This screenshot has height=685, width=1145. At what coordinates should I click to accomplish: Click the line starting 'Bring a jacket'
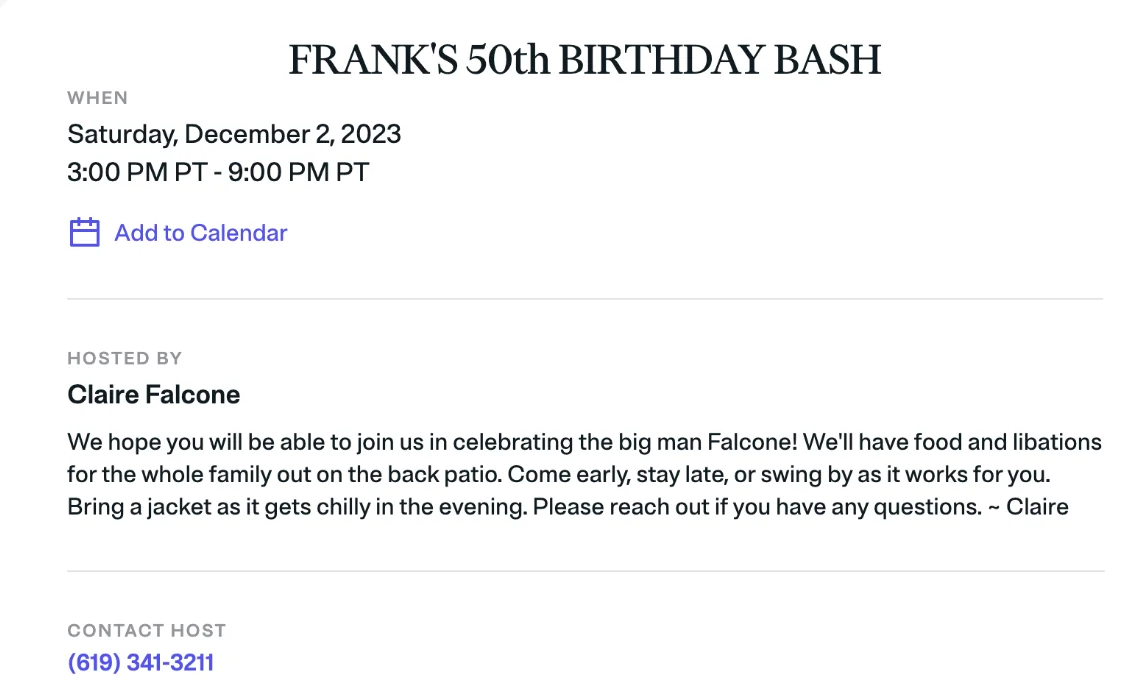click(568, 507)
